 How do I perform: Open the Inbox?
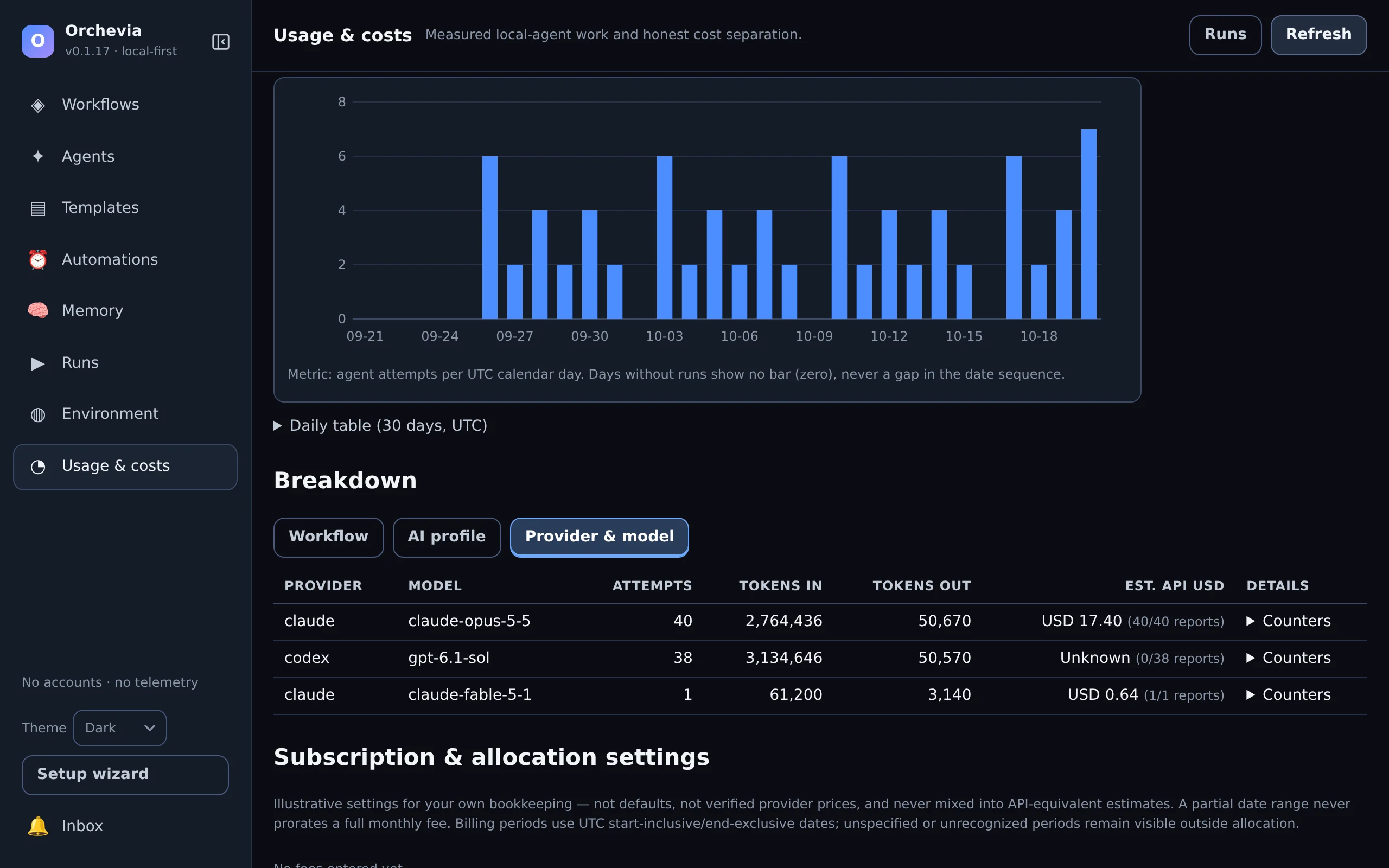click(x=125, y=826)
